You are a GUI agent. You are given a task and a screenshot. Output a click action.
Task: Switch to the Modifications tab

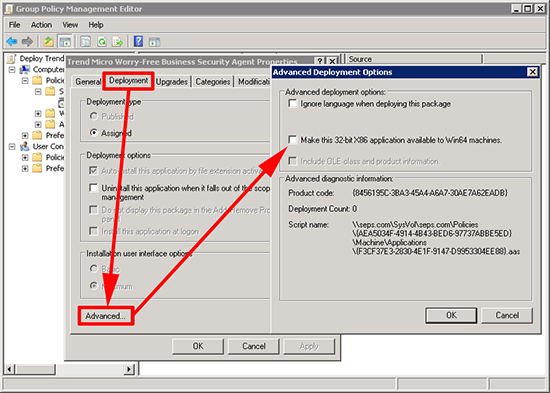[254, 82]
